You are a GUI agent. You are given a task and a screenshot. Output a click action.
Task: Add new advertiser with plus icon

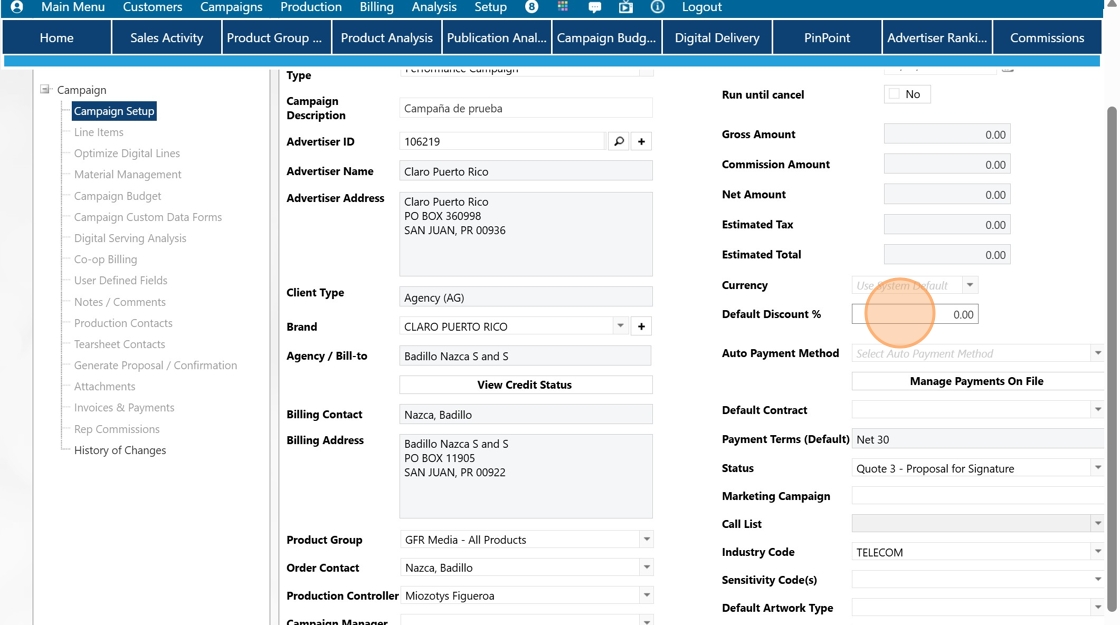click(x=641, y=141)
